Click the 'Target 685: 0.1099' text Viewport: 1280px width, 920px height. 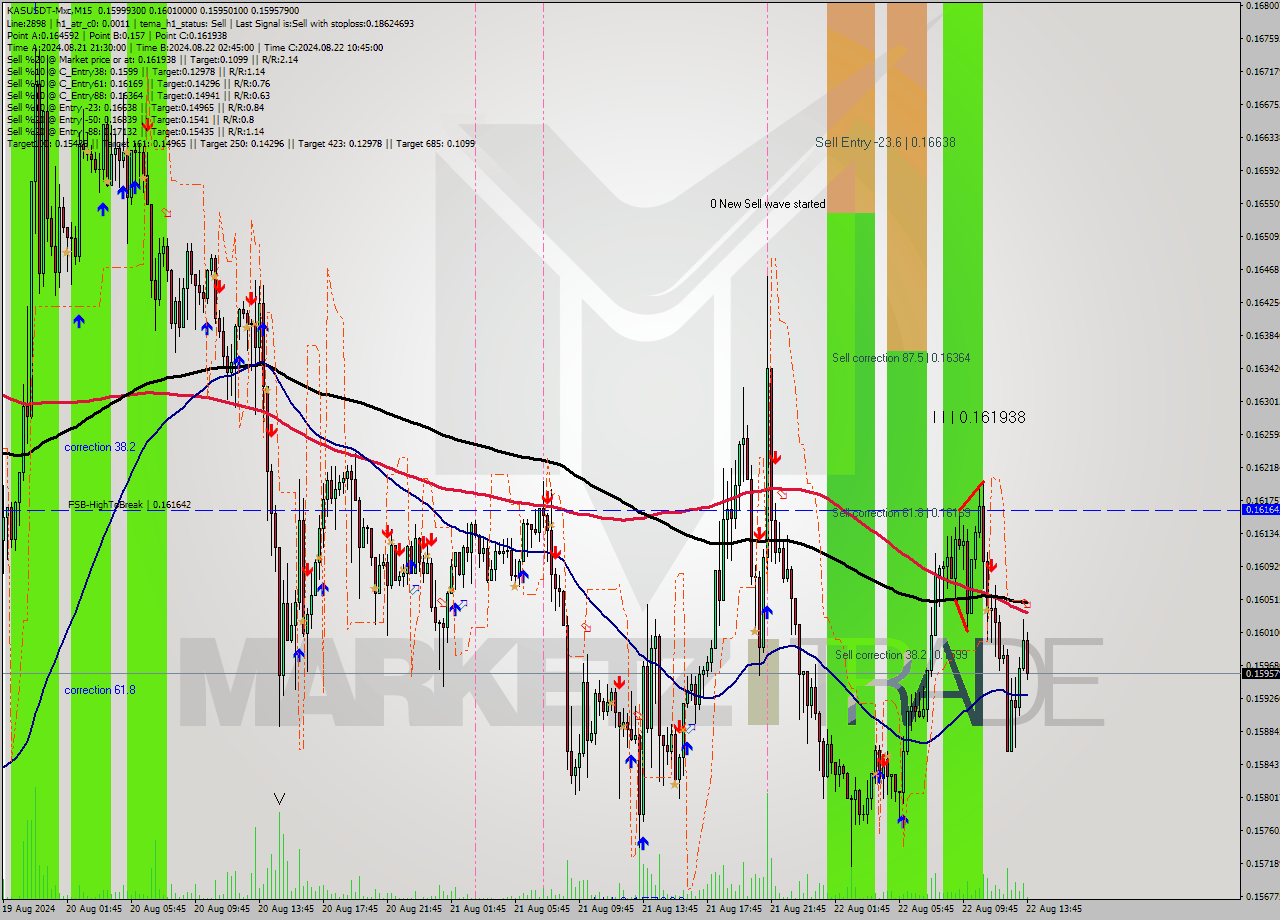(435, 143)
